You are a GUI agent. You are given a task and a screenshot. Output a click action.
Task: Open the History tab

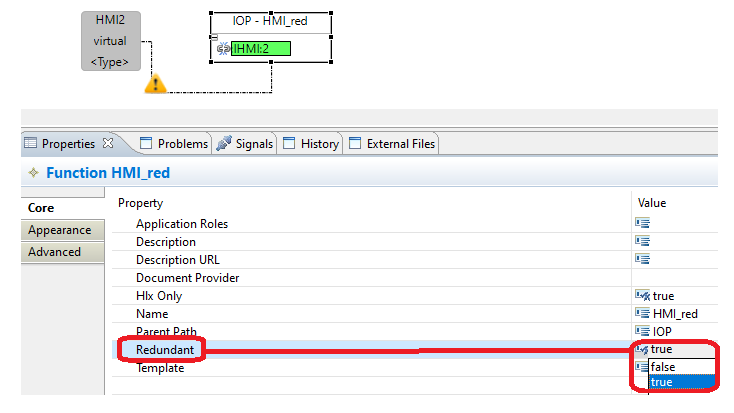pyautogui.click(x=310, y=144)
